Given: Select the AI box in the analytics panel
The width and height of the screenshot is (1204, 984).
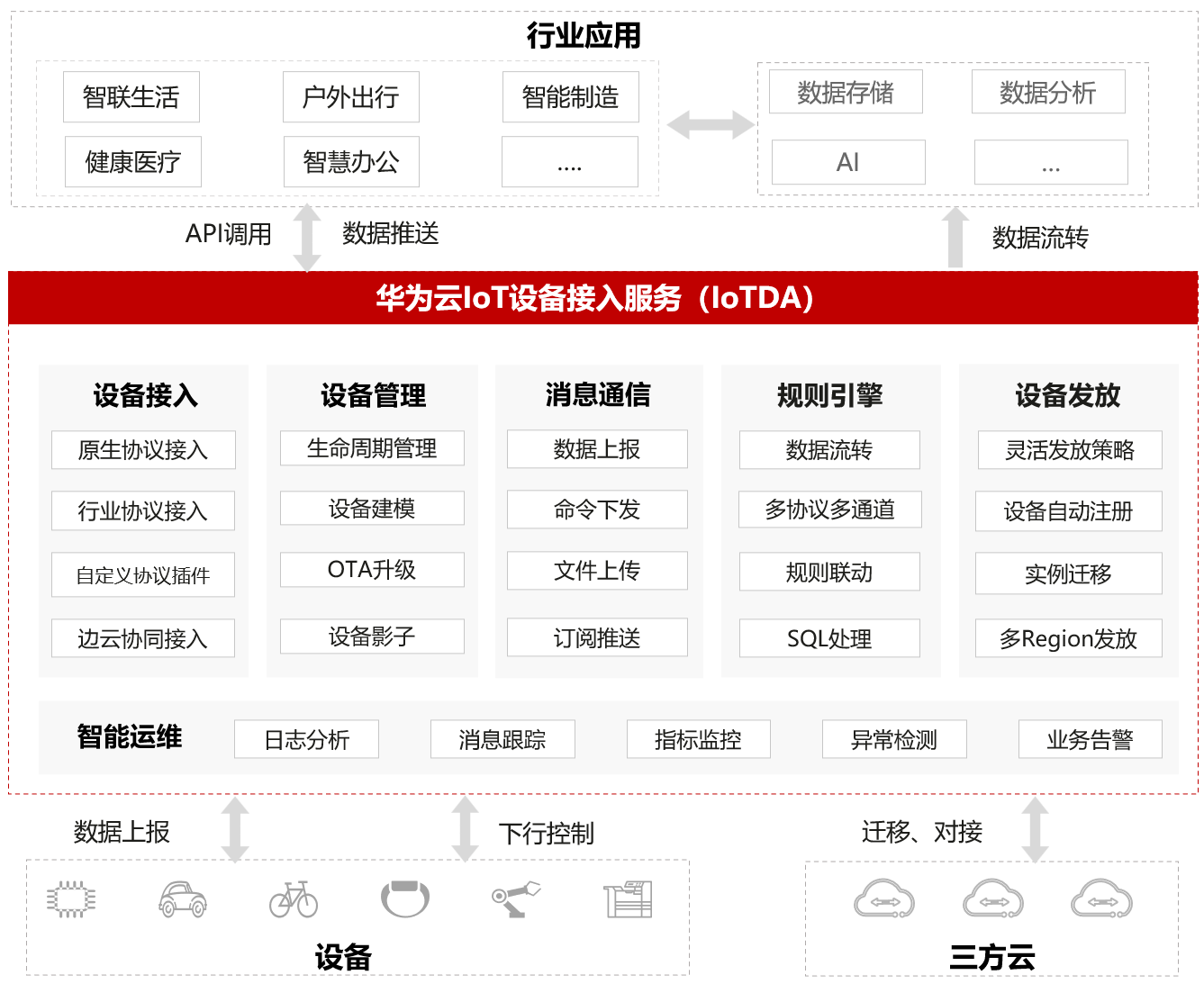Looking at the screenshot, I should (847, 162).
